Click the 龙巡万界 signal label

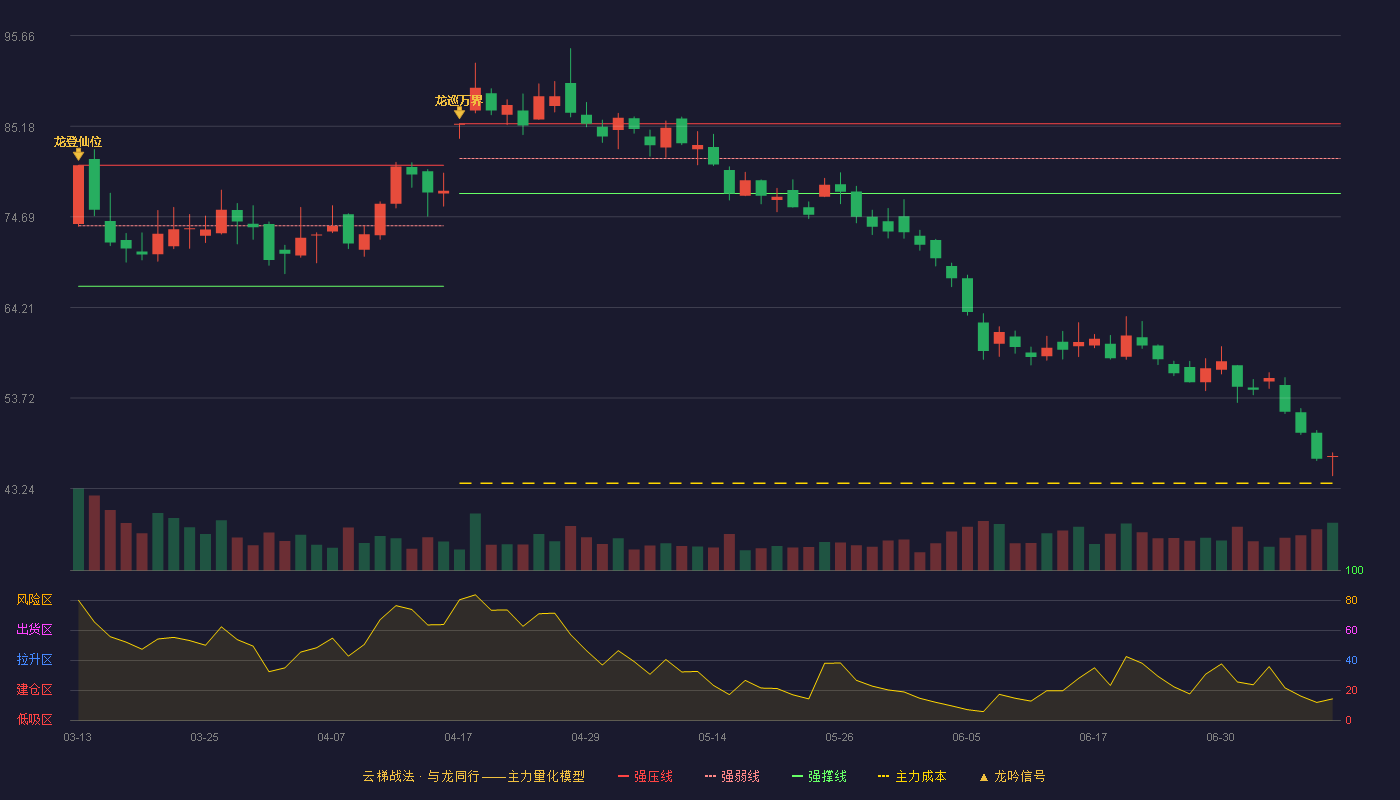[459, 100]
